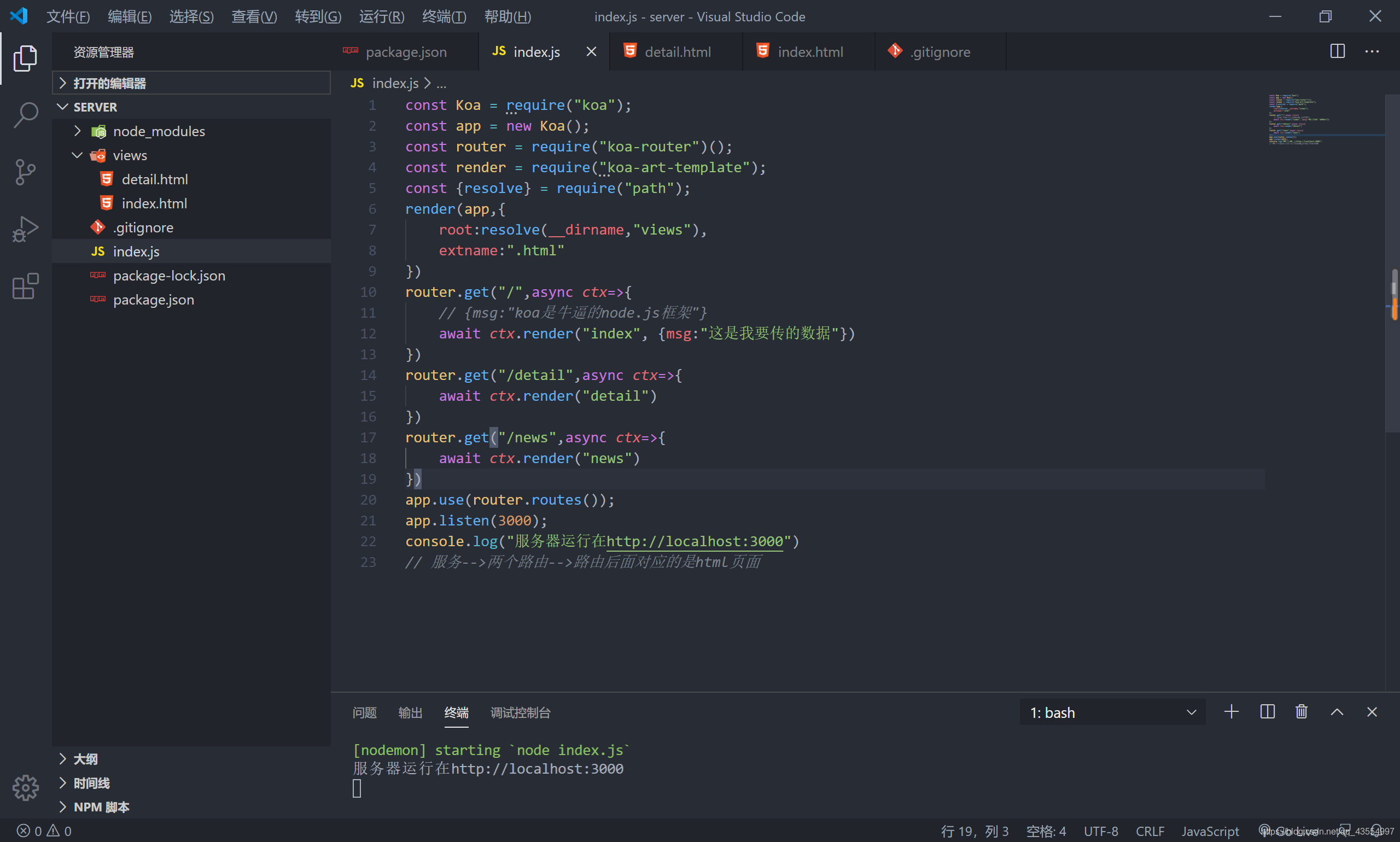
Task: Open package-lock.json in the file tree
Action: [x=191, y=276]
